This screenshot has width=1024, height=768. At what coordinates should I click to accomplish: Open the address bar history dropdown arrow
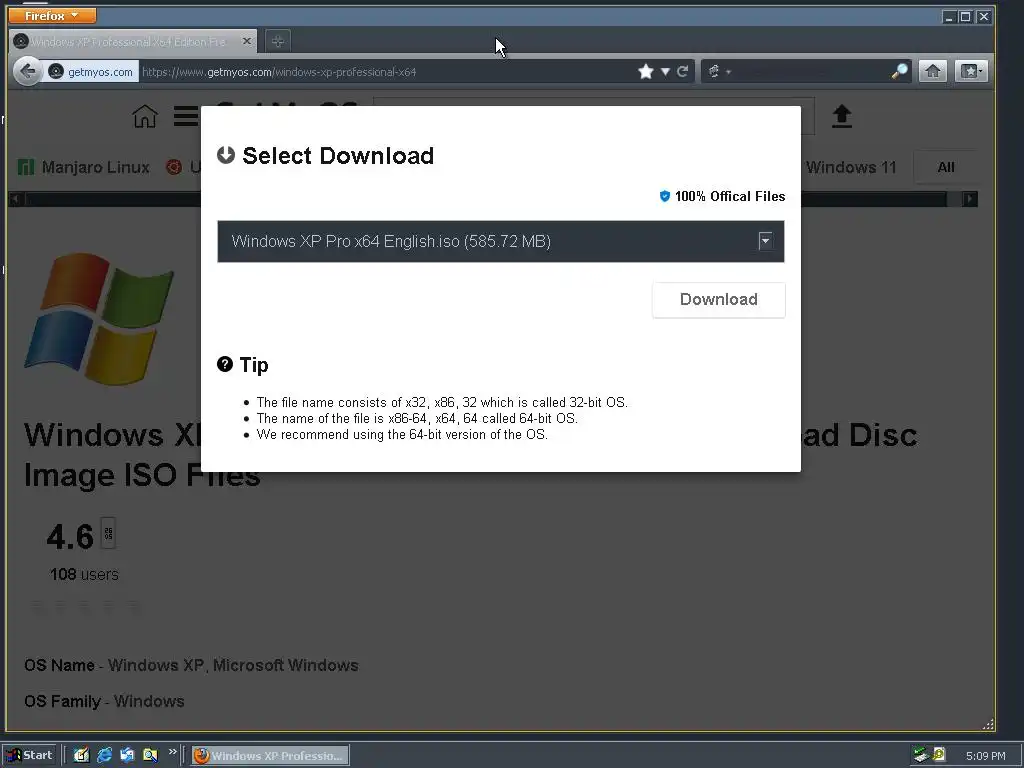[x=665, y=72]
